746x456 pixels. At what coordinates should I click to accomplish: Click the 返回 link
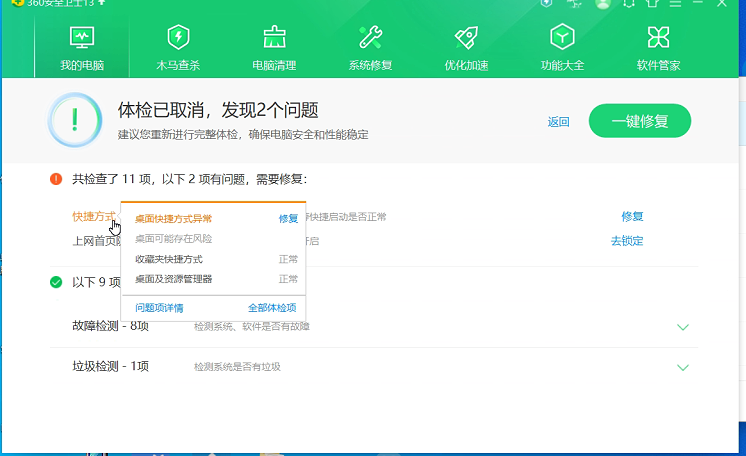pos(559,122)
